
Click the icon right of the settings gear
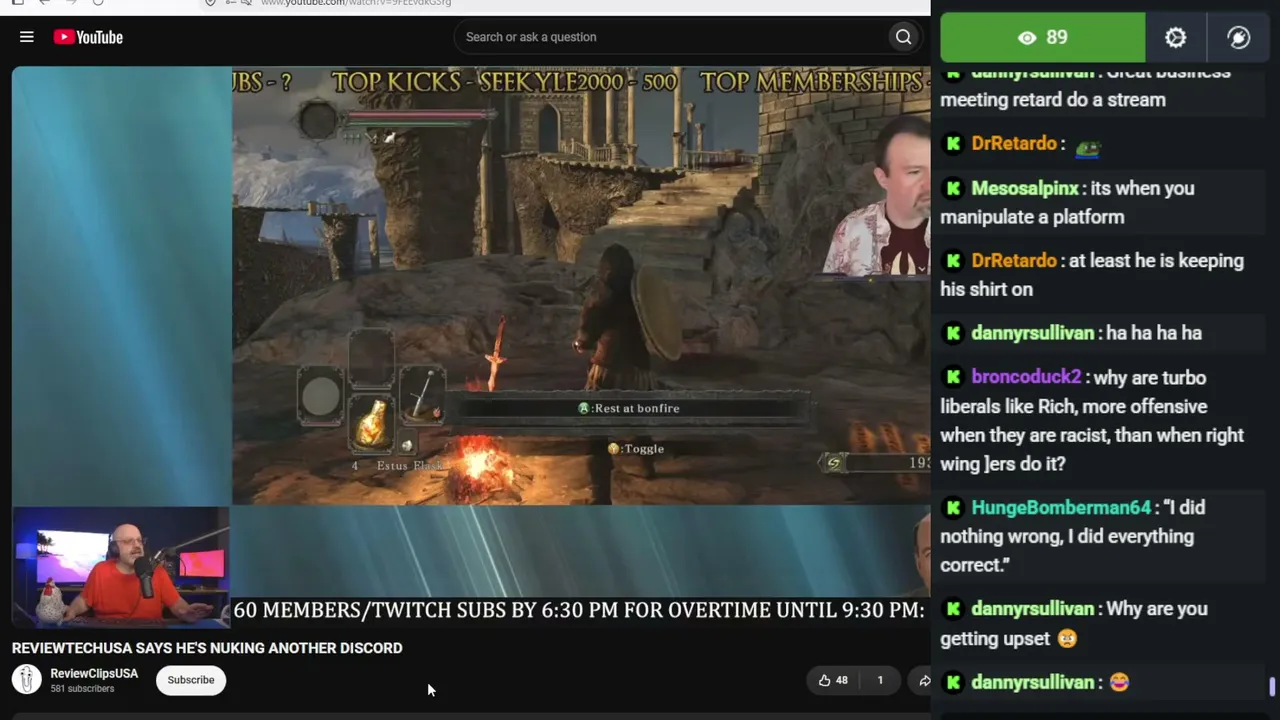tap(1238, 38)
